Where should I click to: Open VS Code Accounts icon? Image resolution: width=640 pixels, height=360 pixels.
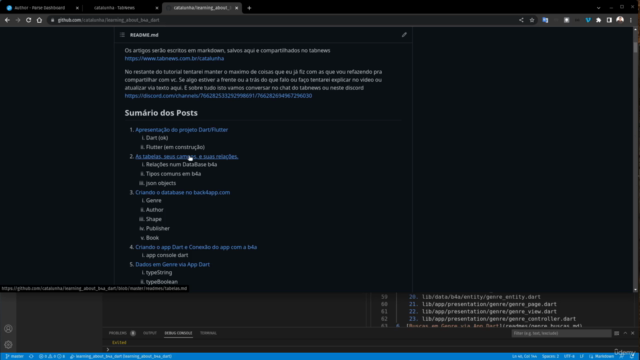click(x=8, y=329)
